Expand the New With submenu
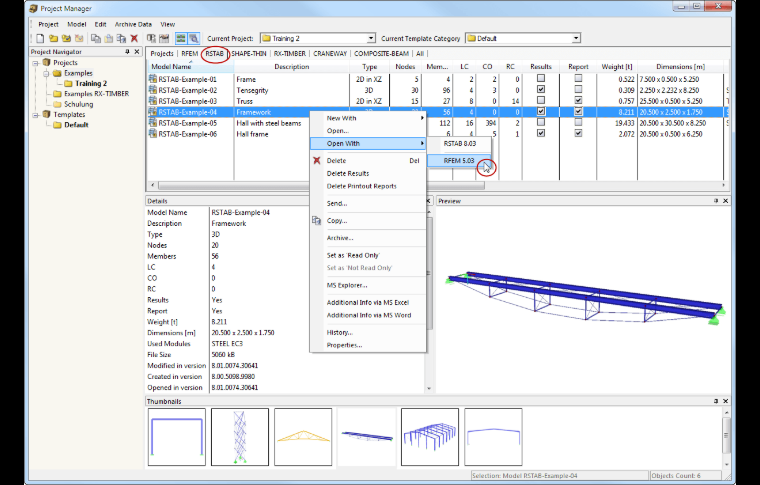 [368, 118]
